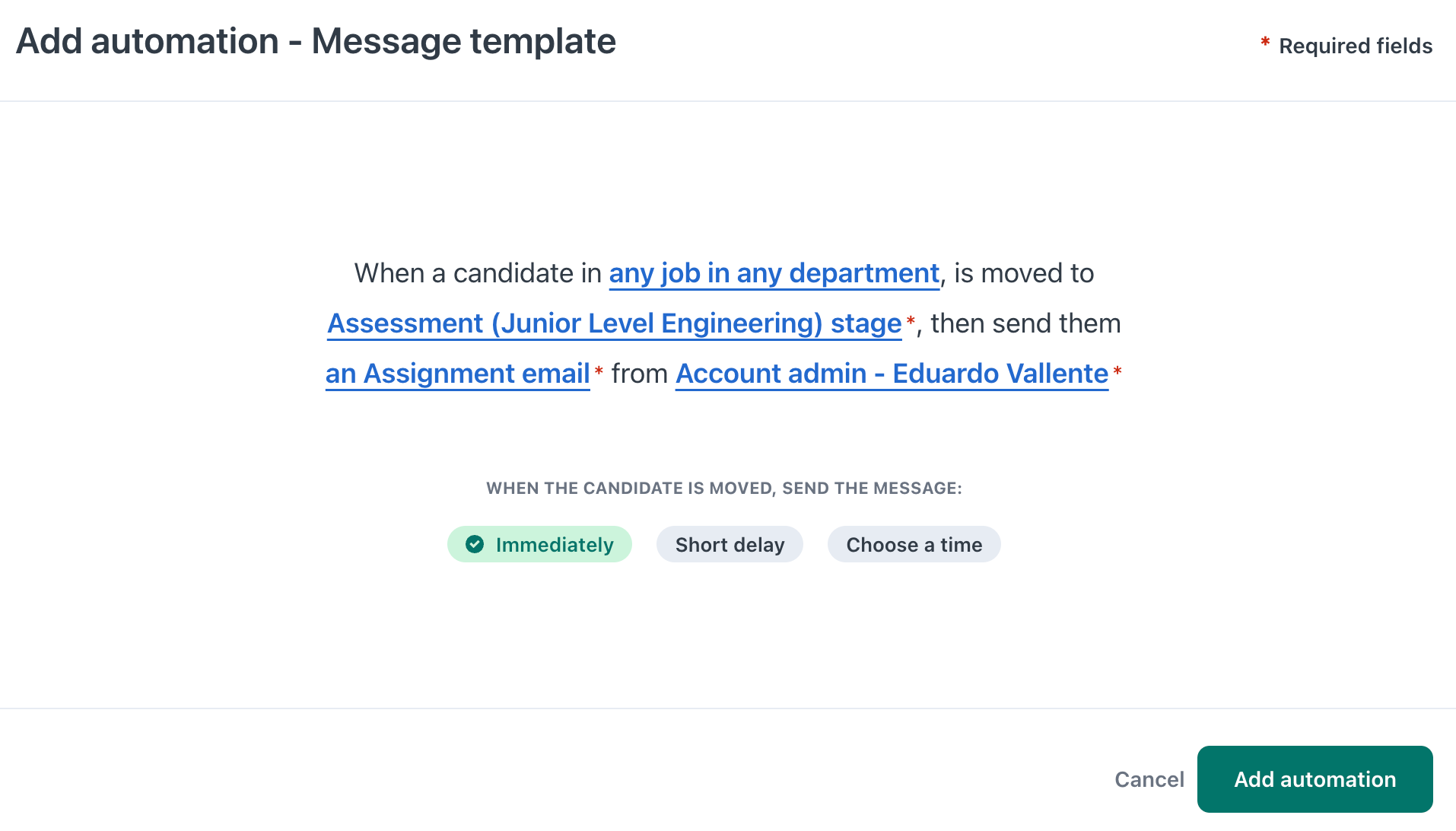The height and width of the screenshot is (831, 1456).
Task: Click the red asterisk beside Required fields
Action: coord(1264,43)
